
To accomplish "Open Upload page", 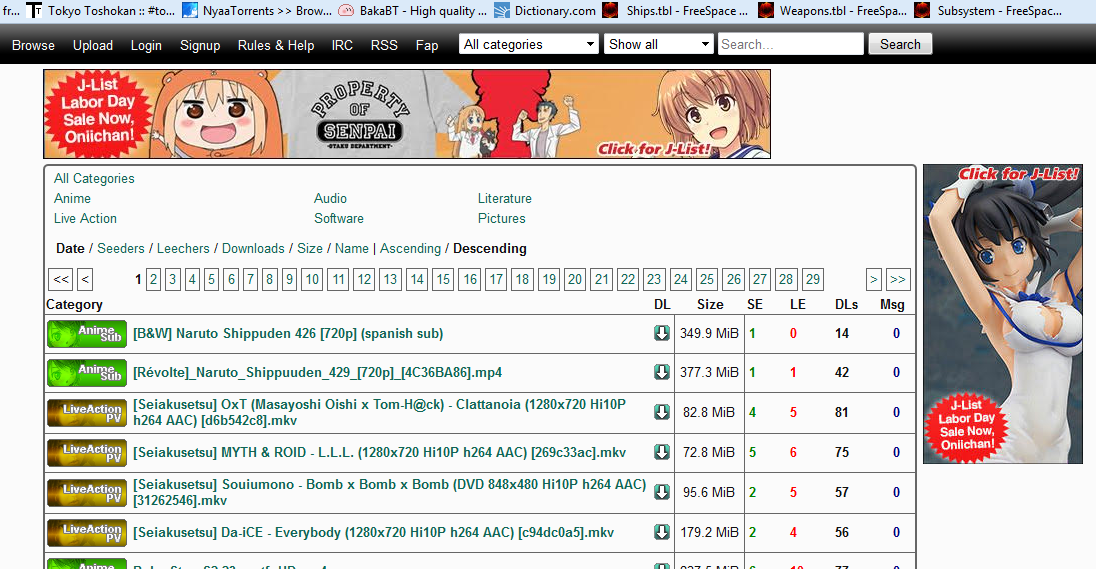I will (93, 45).
